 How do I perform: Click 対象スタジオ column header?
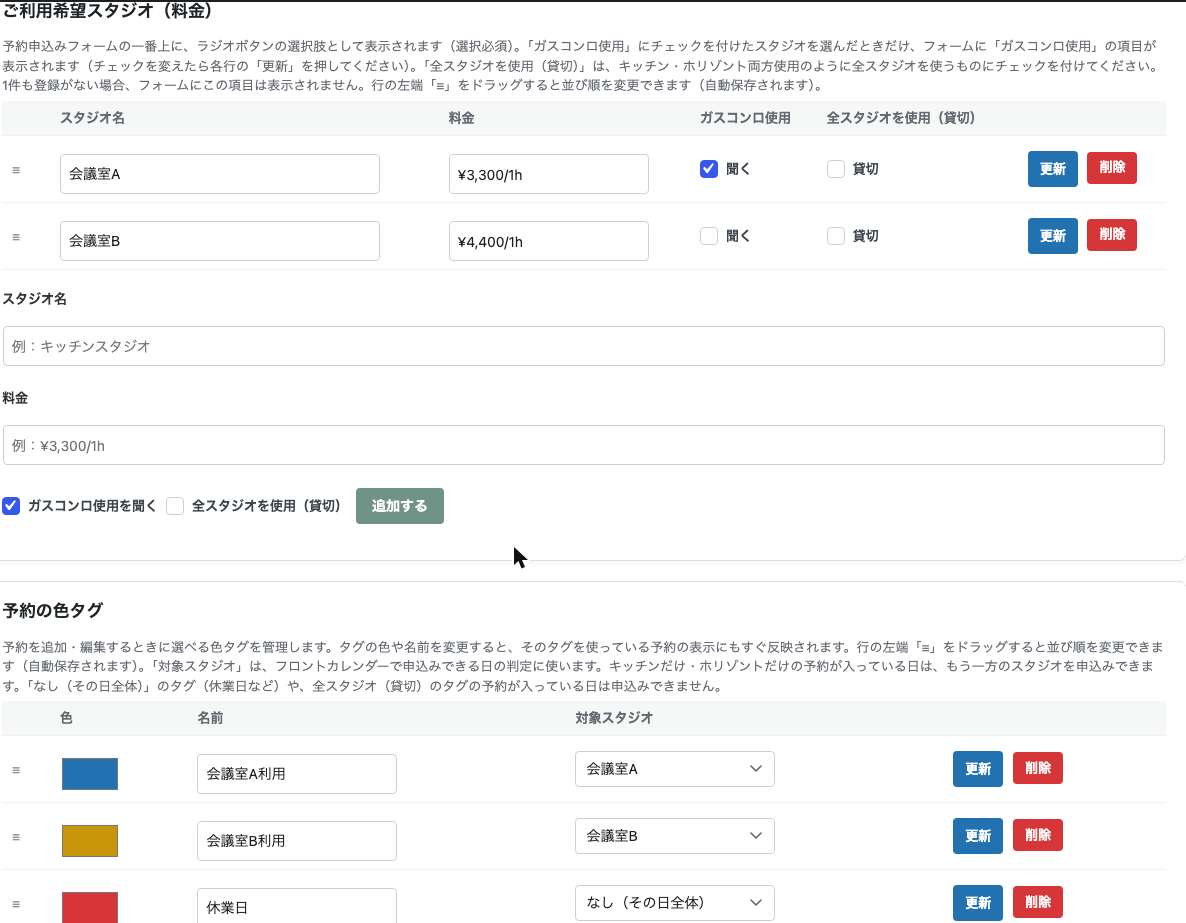tap(614, 718)
